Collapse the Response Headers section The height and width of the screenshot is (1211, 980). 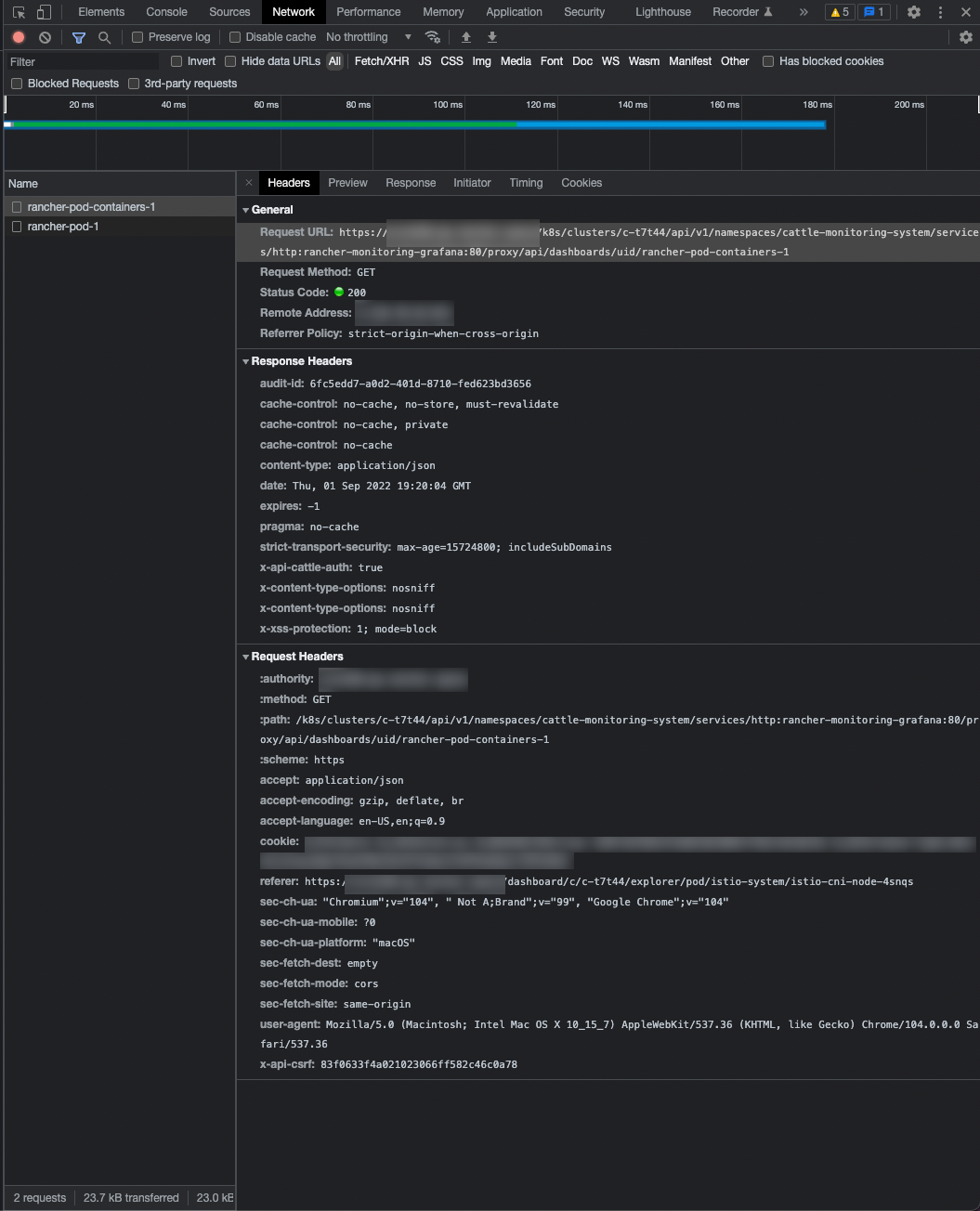tap(246, 360)
